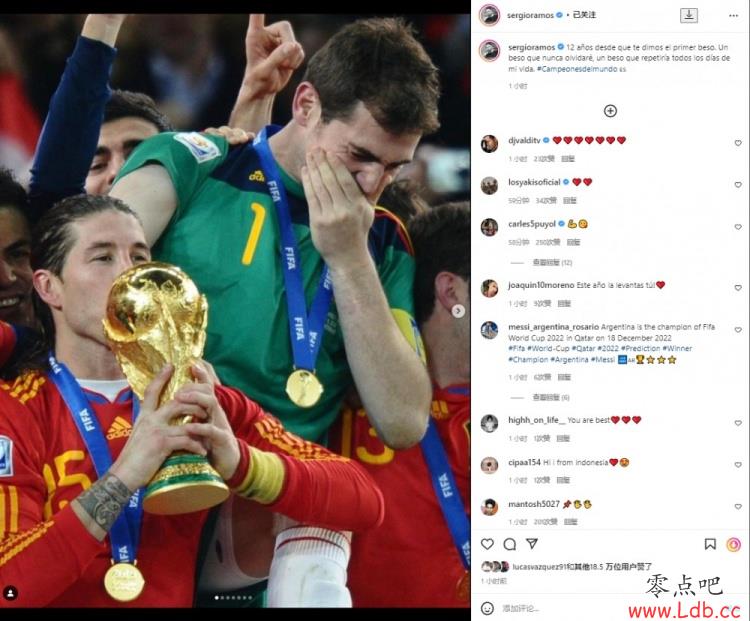Screen dimensions: 750x621
Task: Go to next photo with arrow
Action: (x=458, y=311)
